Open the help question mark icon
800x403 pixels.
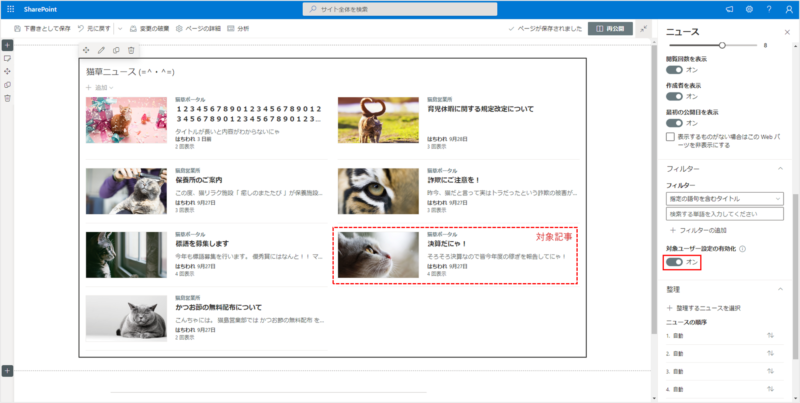pos(769,8)
